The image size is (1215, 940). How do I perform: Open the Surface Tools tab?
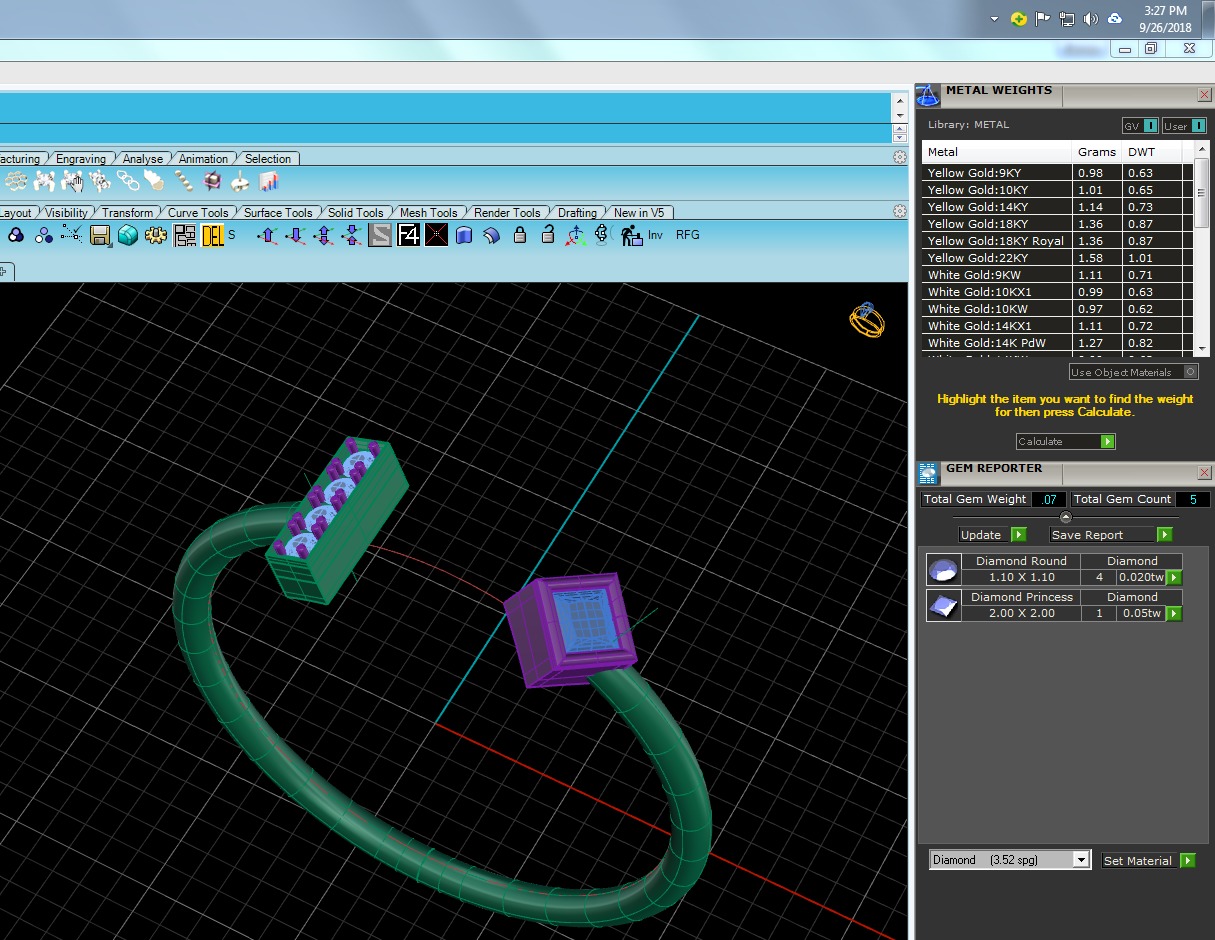pos(278,213)
